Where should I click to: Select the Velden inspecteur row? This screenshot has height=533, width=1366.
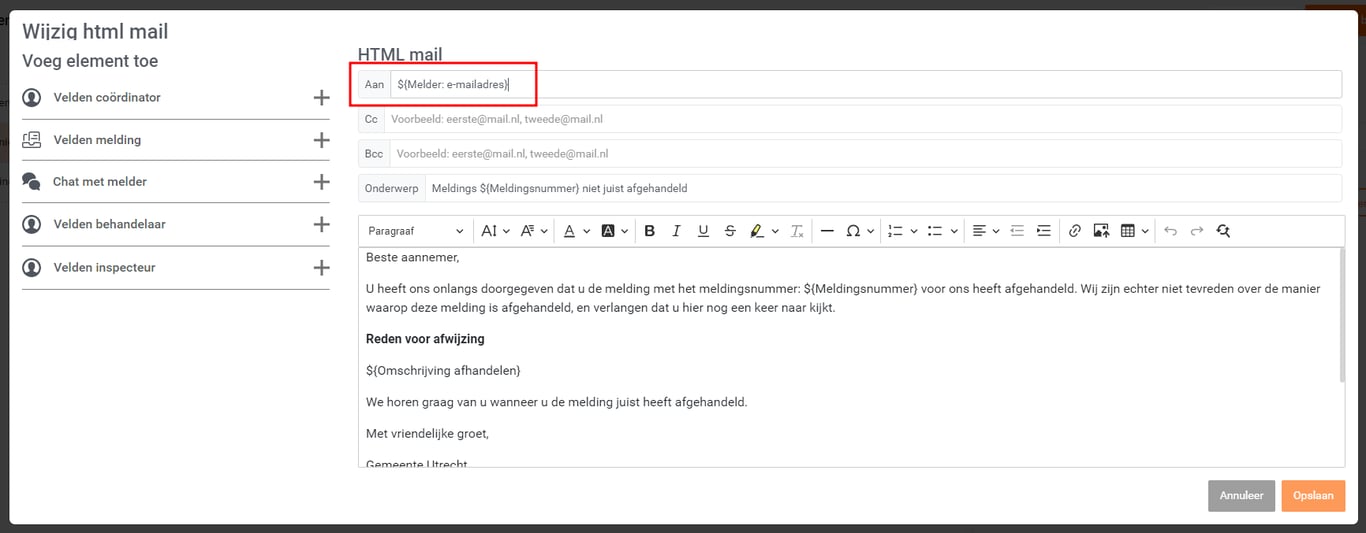tap(176, 268)
